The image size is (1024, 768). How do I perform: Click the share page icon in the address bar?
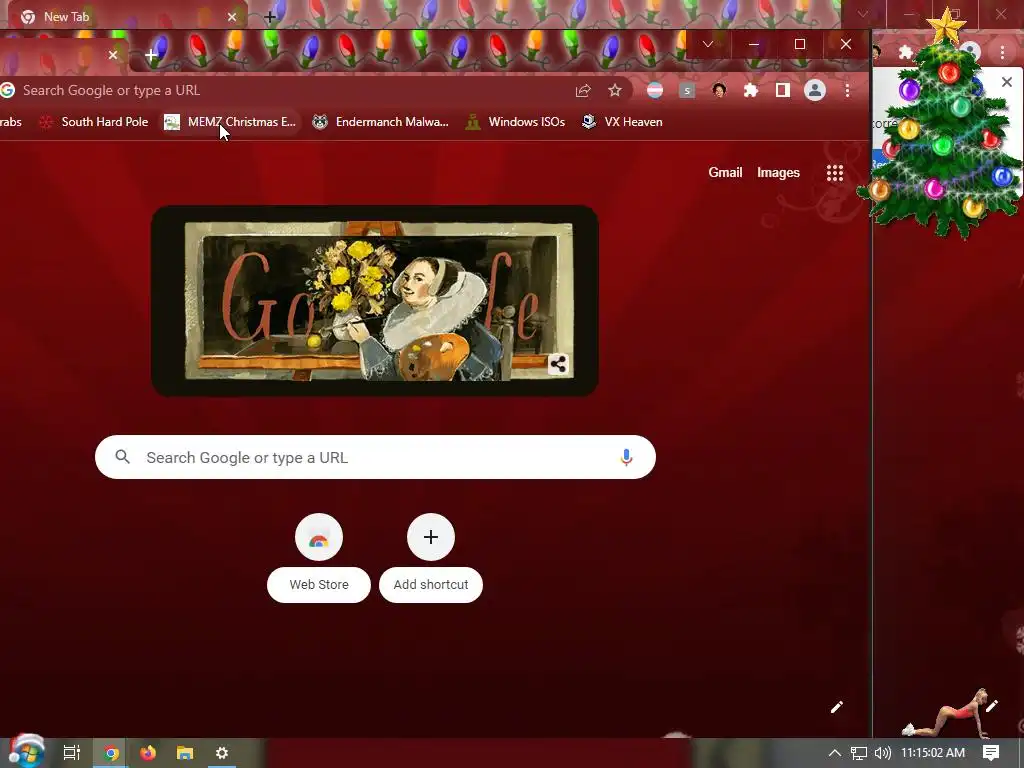tap(583, 91)
